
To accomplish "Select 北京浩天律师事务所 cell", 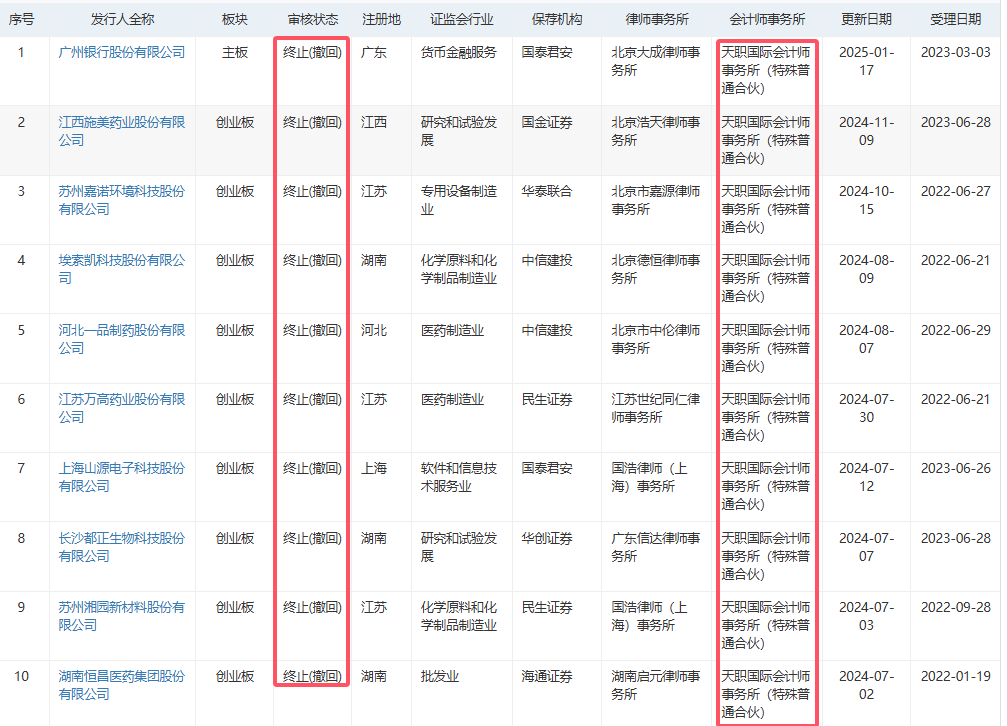I will (656, 131).
